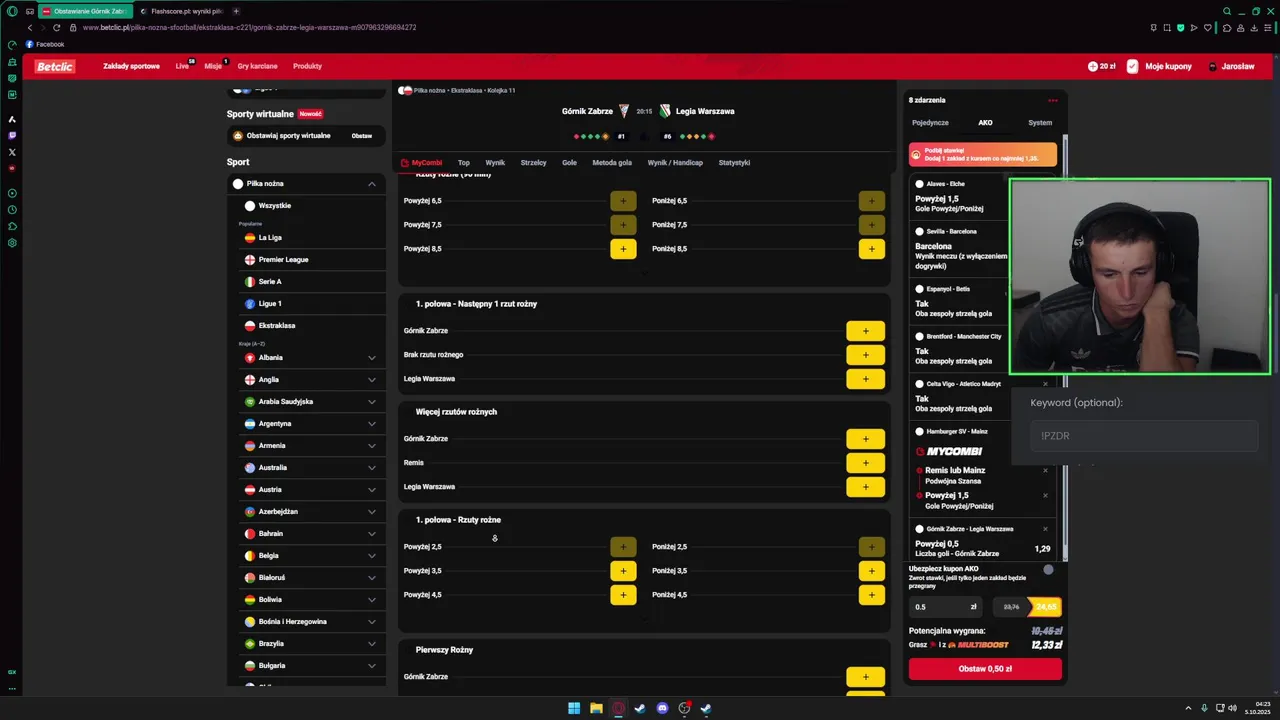Expand Belgia country list
Image resolution: width=1280 pixels, height=720 pixels.
(371, 556)
